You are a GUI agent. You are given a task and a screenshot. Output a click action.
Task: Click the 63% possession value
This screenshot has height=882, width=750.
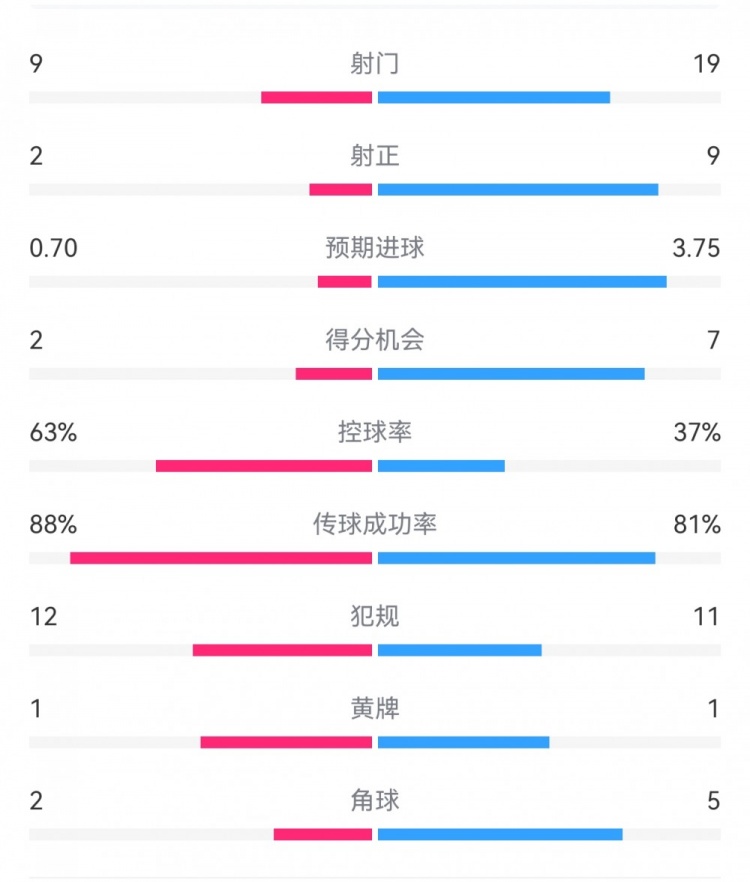click(53, 433)
